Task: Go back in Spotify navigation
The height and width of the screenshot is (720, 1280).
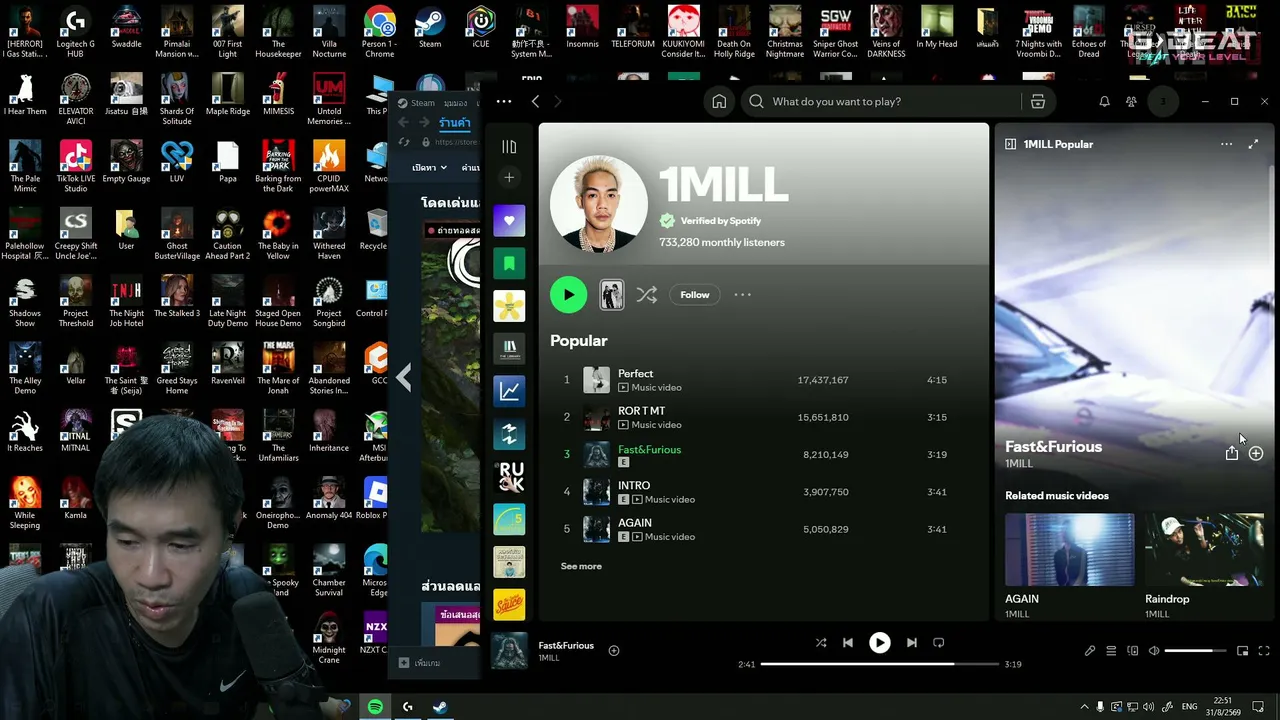Action: pos(535,102)
